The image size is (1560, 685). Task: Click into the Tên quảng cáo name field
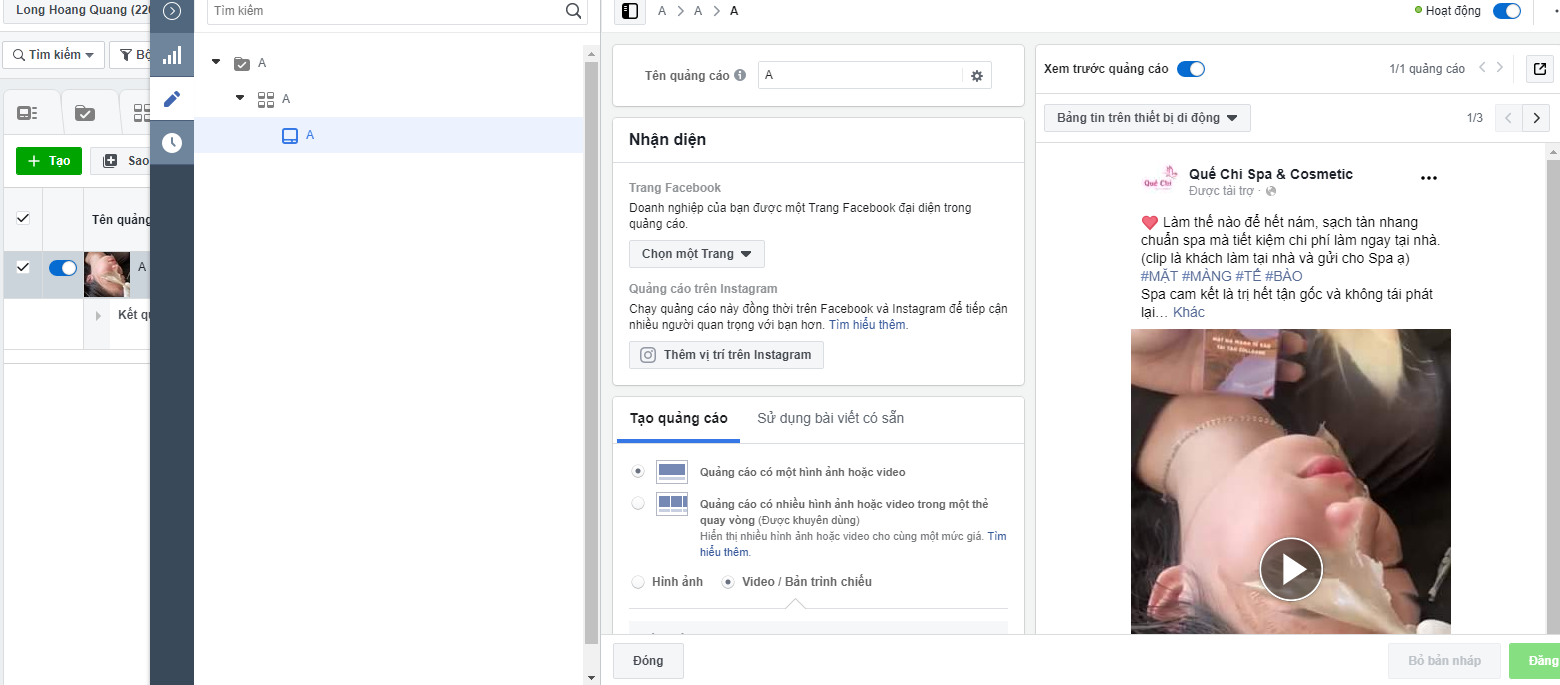(861, 76)
